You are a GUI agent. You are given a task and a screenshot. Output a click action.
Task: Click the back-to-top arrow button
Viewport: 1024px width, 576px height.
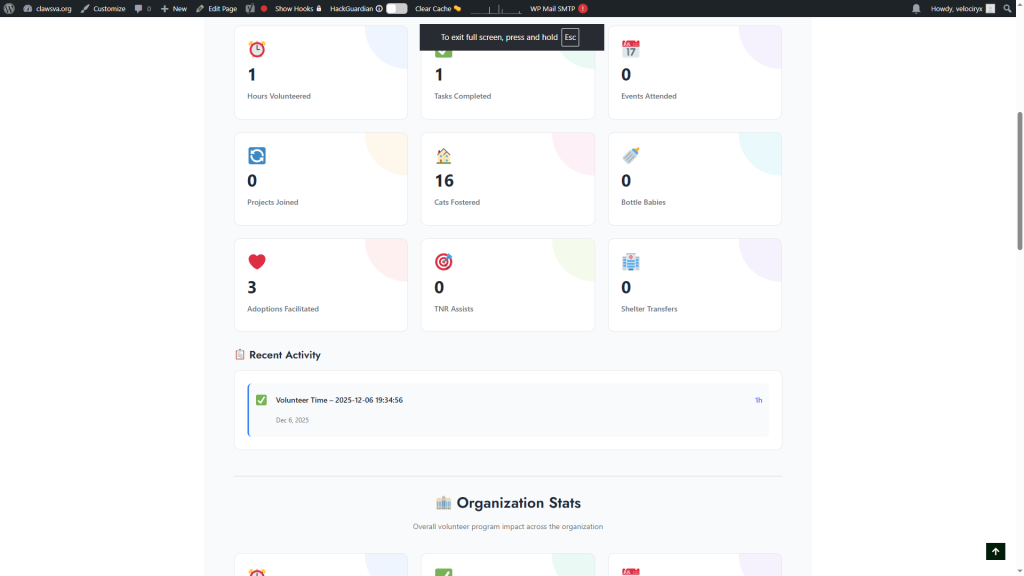tap(995, 551)
